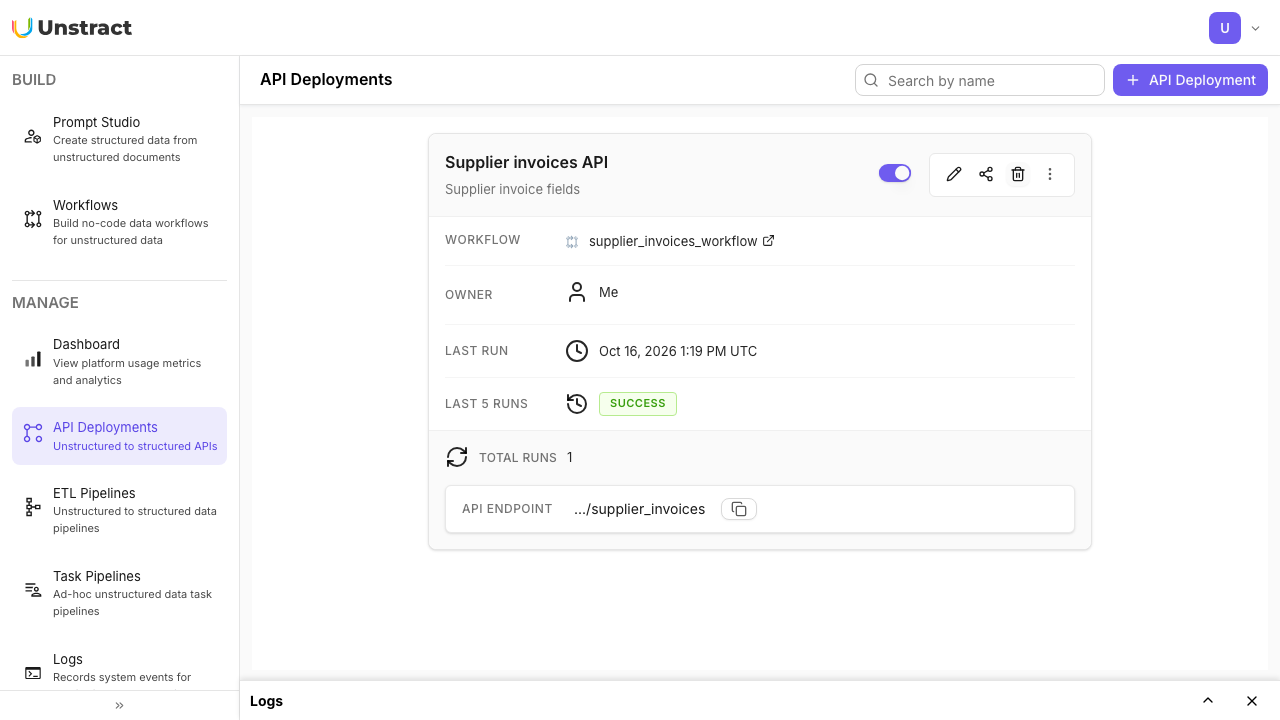
Task: Open the supplier_invoices_workflow link
Action: point(673,241)
